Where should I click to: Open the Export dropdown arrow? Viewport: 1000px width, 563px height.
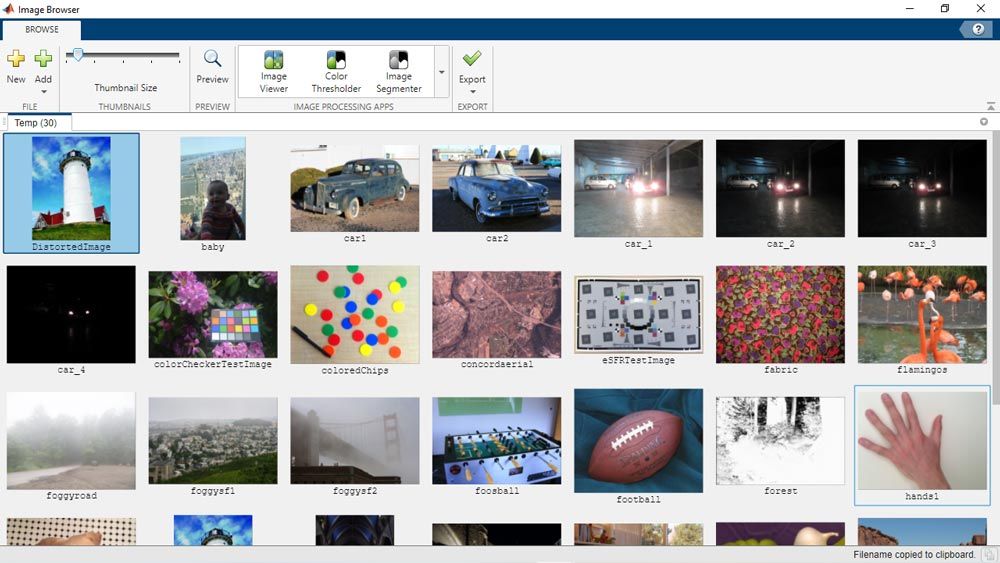(x=472, y=92)
